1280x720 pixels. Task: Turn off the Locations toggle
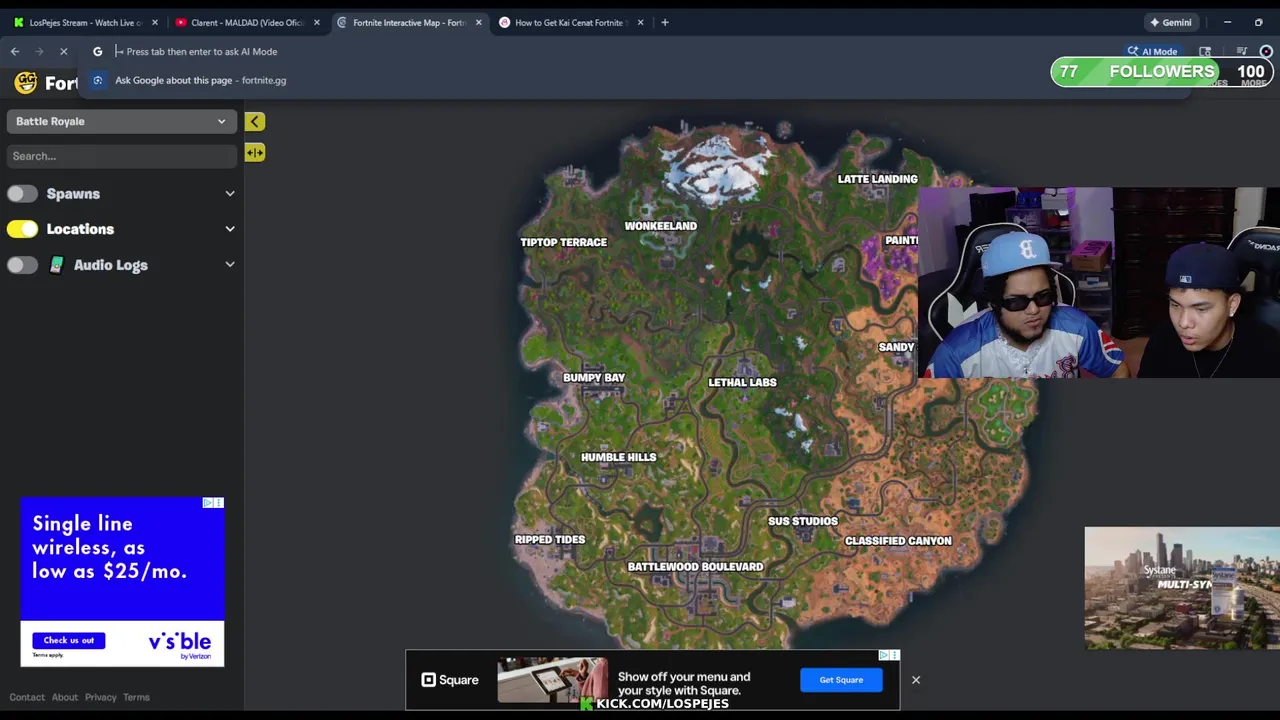22,229
